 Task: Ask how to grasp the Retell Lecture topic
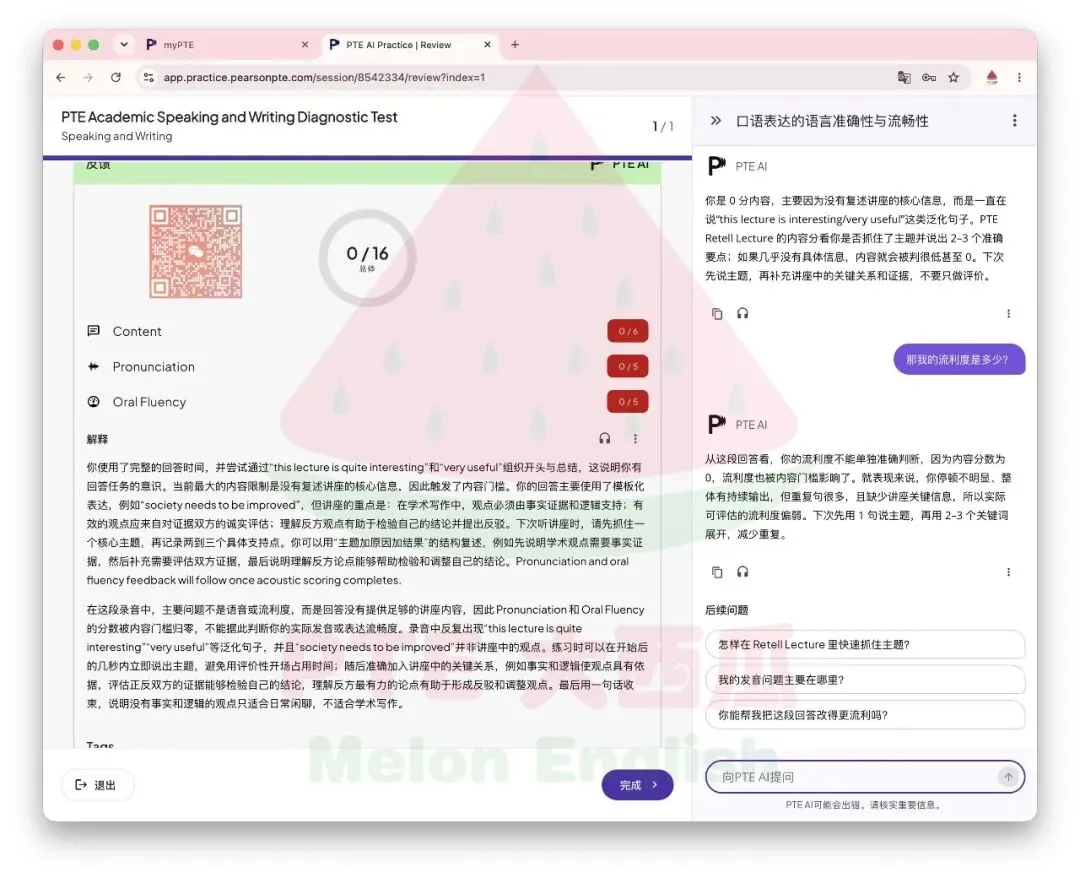pos(865,645)
